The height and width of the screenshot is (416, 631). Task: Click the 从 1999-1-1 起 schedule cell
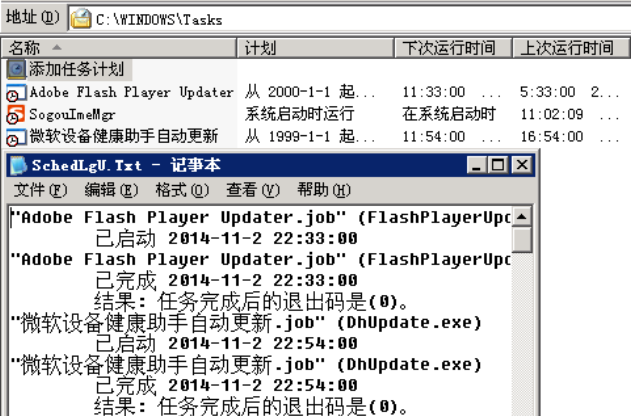tap(310, 137)
